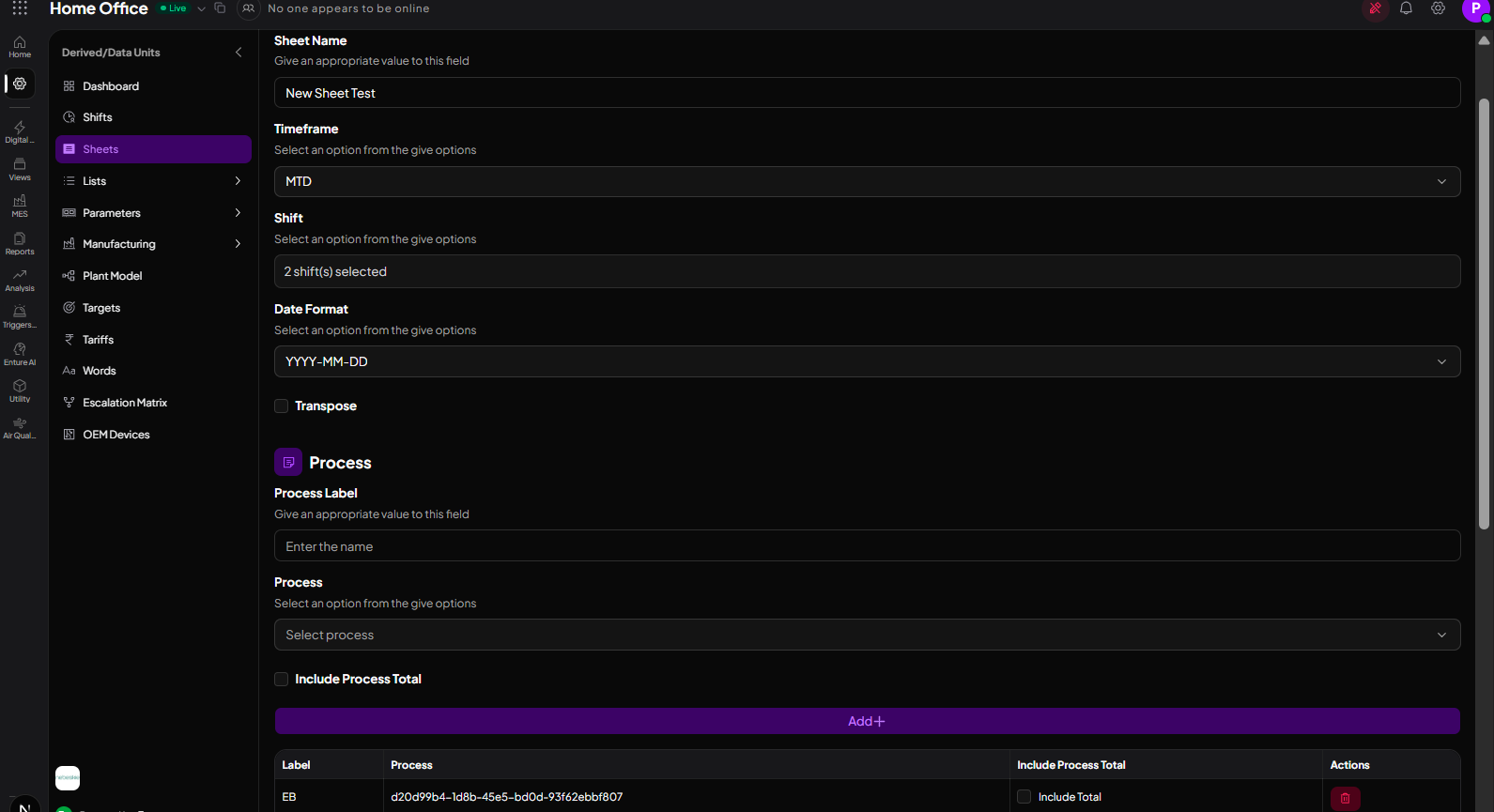The image size is (1494, 812).
Task: Toggle the Transpose checkbox
Action: click(281, 406)
